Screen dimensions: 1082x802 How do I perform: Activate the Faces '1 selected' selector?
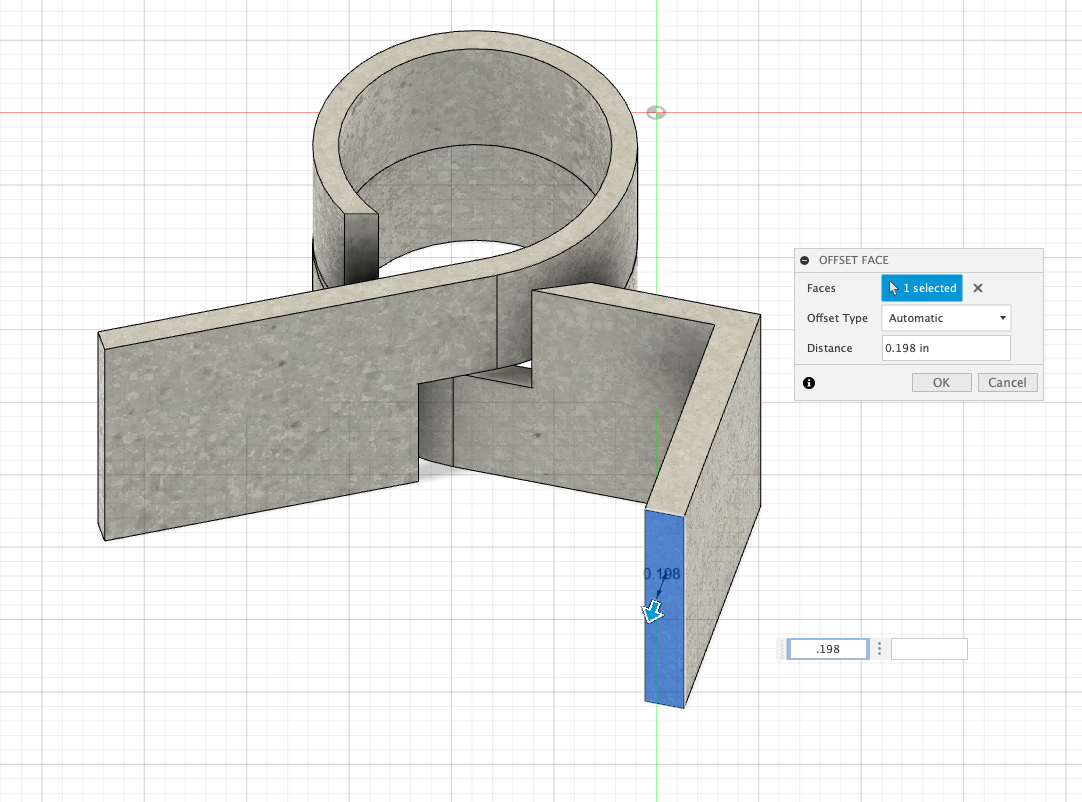[x=921, y=288]
